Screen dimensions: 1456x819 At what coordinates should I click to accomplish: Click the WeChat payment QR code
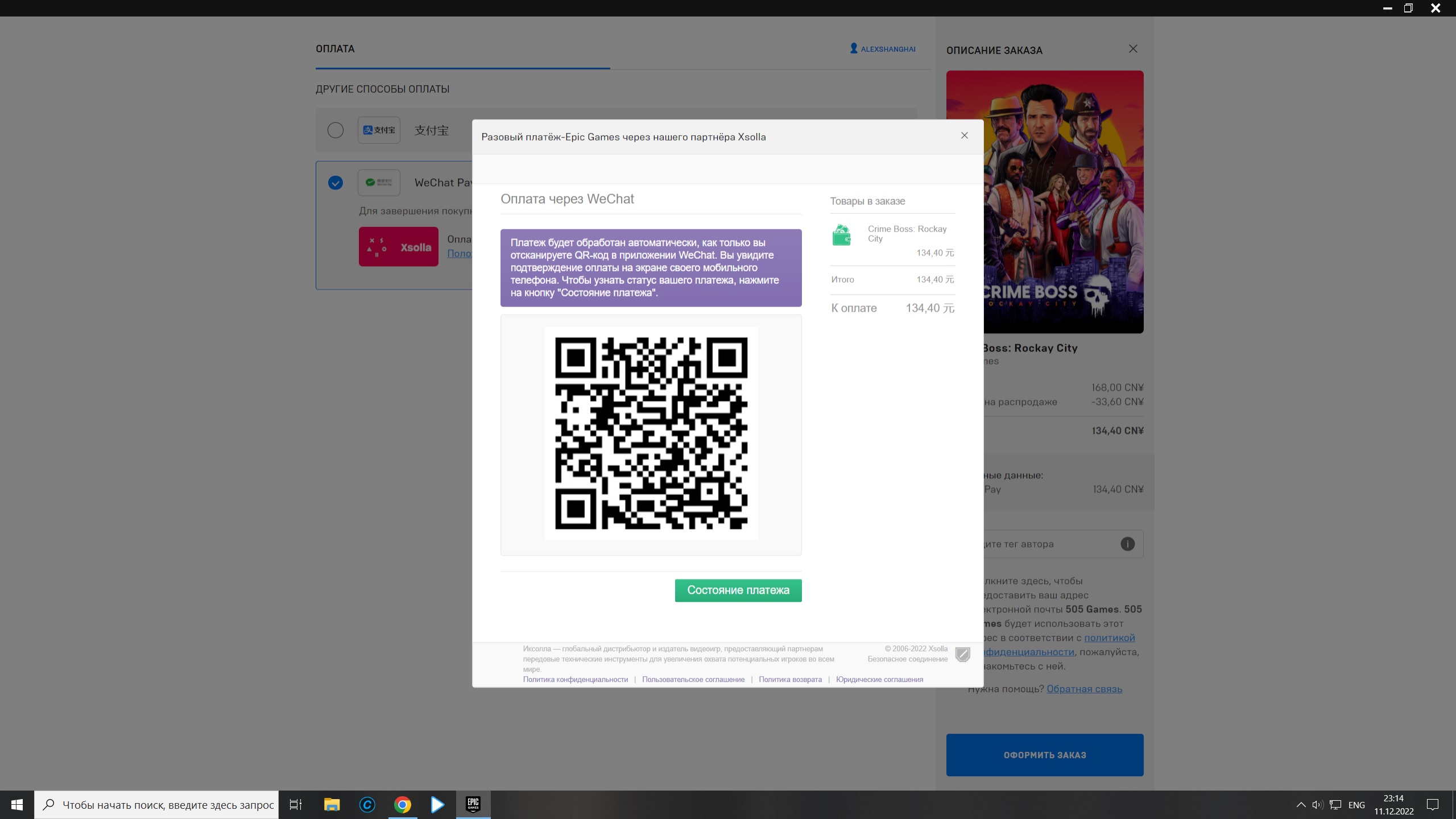651,433
